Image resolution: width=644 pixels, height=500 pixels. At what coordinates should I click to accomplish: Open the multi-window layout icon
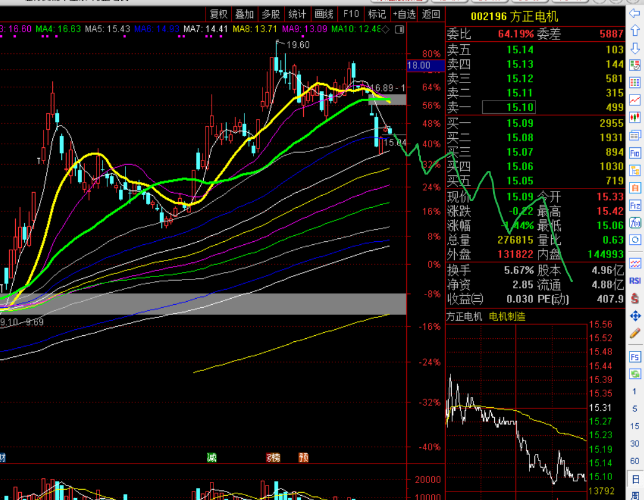[x=635, y=135]
